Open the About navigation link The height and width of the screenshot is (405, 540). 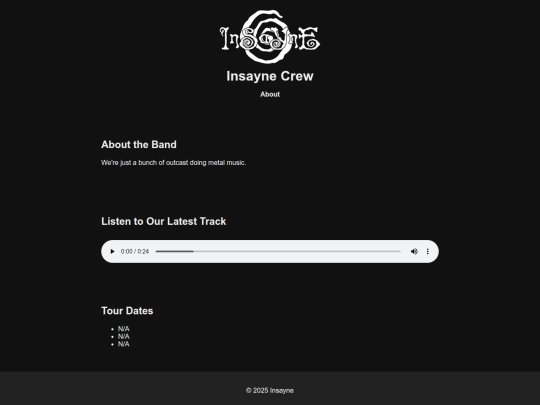[x=270, y=94]
